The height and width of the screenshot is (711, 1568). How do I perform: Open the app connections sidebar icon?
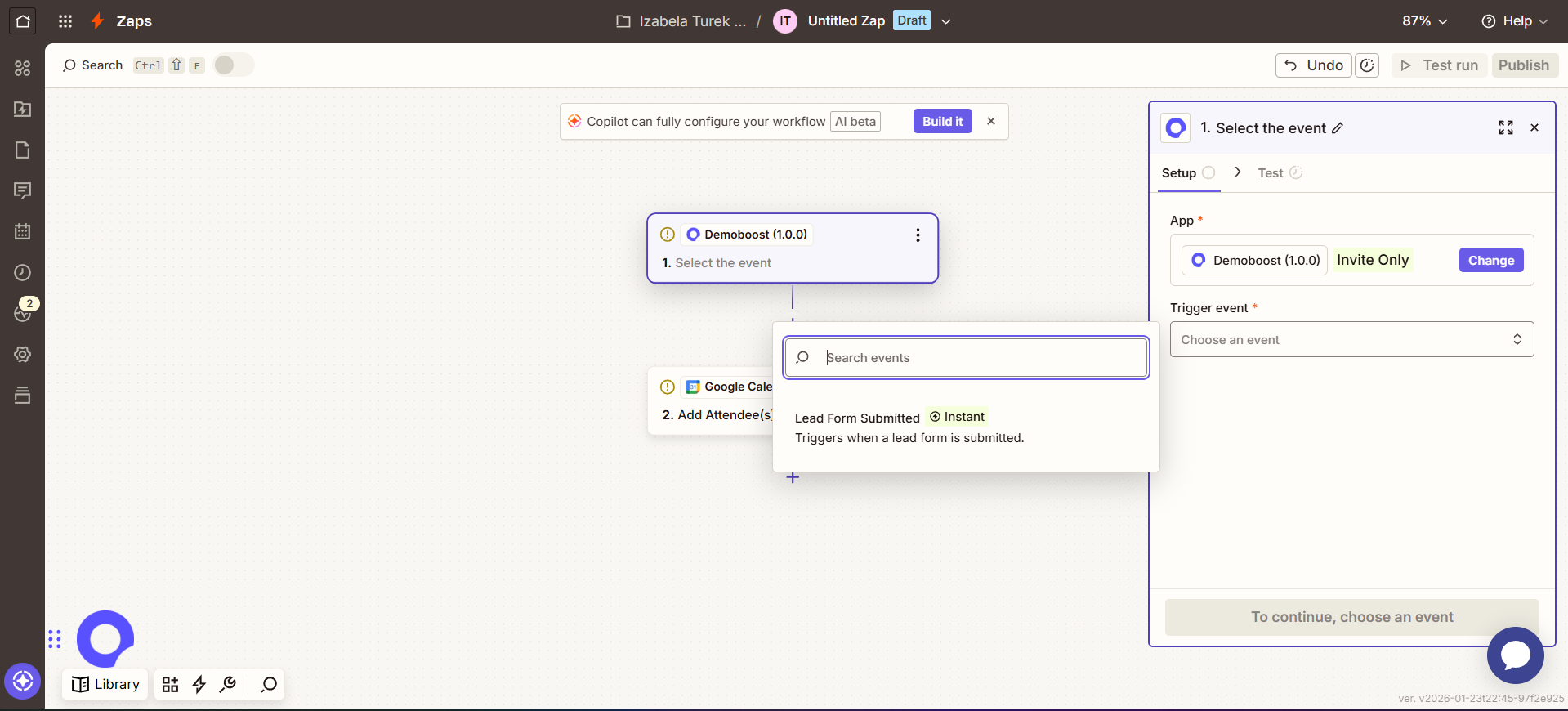pyautogui.click(x=22, y=68)
